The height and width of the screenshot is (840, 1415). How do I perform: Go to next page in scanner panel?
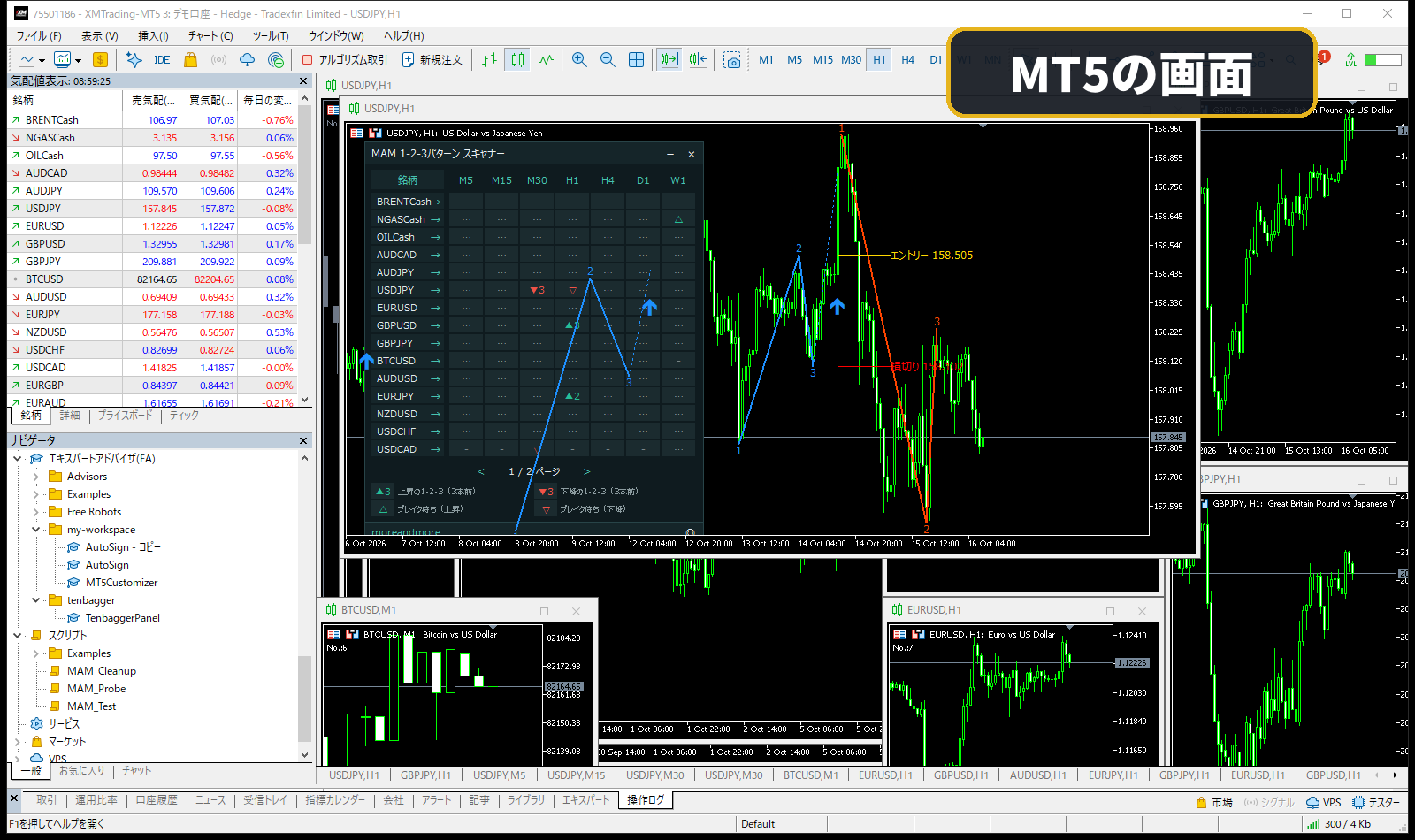[586, 472]
